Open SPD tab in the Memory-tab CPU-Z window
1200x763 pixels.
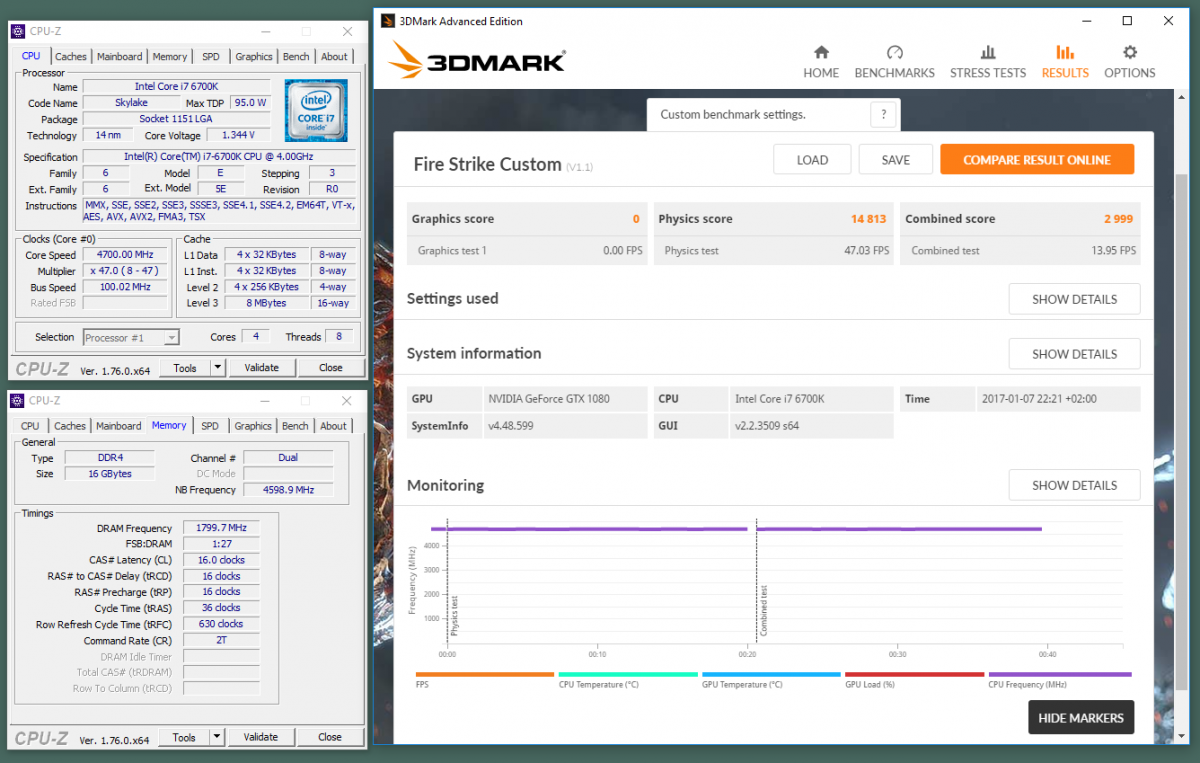210,426
